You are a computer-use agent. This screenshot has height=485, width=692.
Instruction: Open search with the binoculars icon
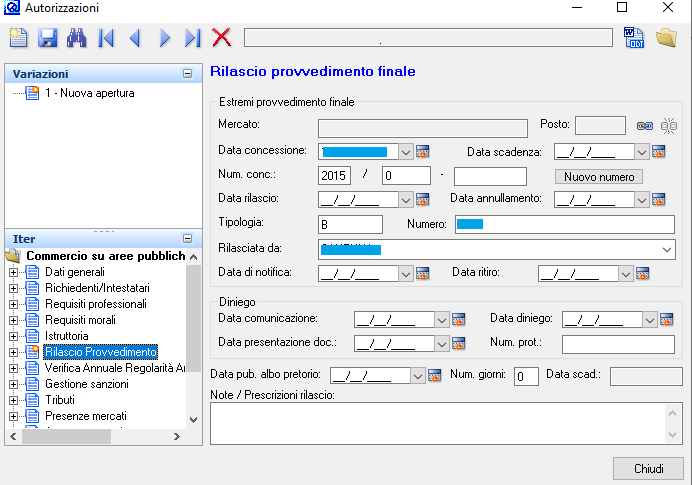click(76, 38)
